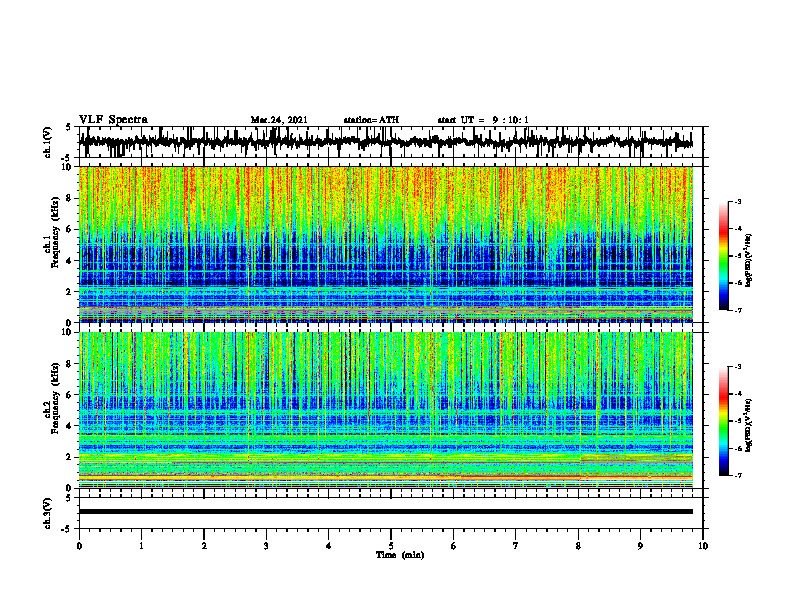Click the "8" tick on the time axis
Screen dimensions: 792x612
pos(578,546)
